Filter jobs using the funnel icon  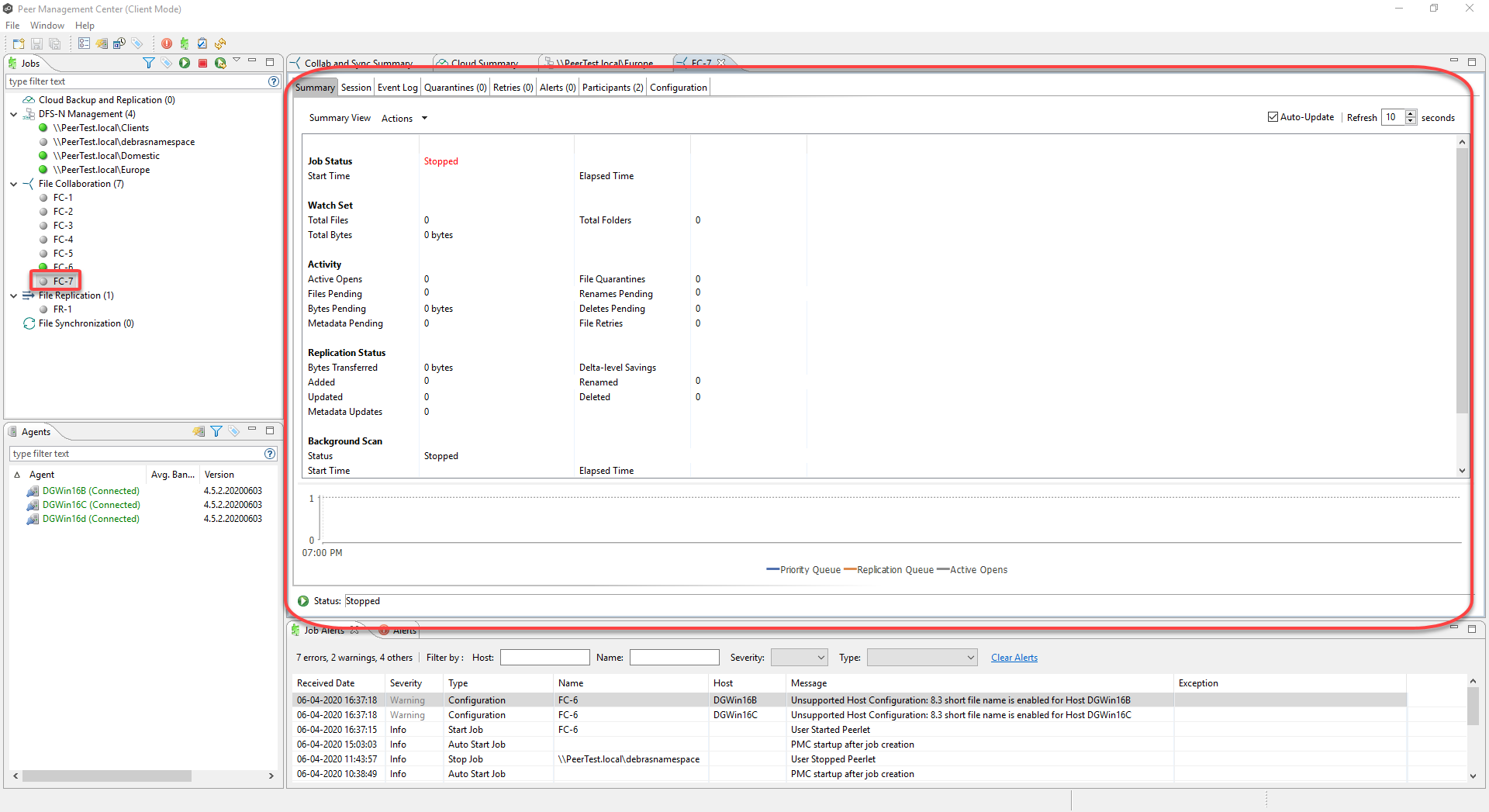pyautogui.click(x=149, y=63)
